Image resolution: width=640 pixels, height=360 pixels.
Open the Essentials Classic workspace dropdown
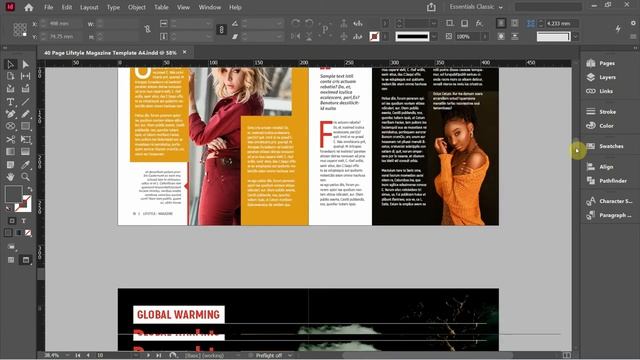(476, 7)
